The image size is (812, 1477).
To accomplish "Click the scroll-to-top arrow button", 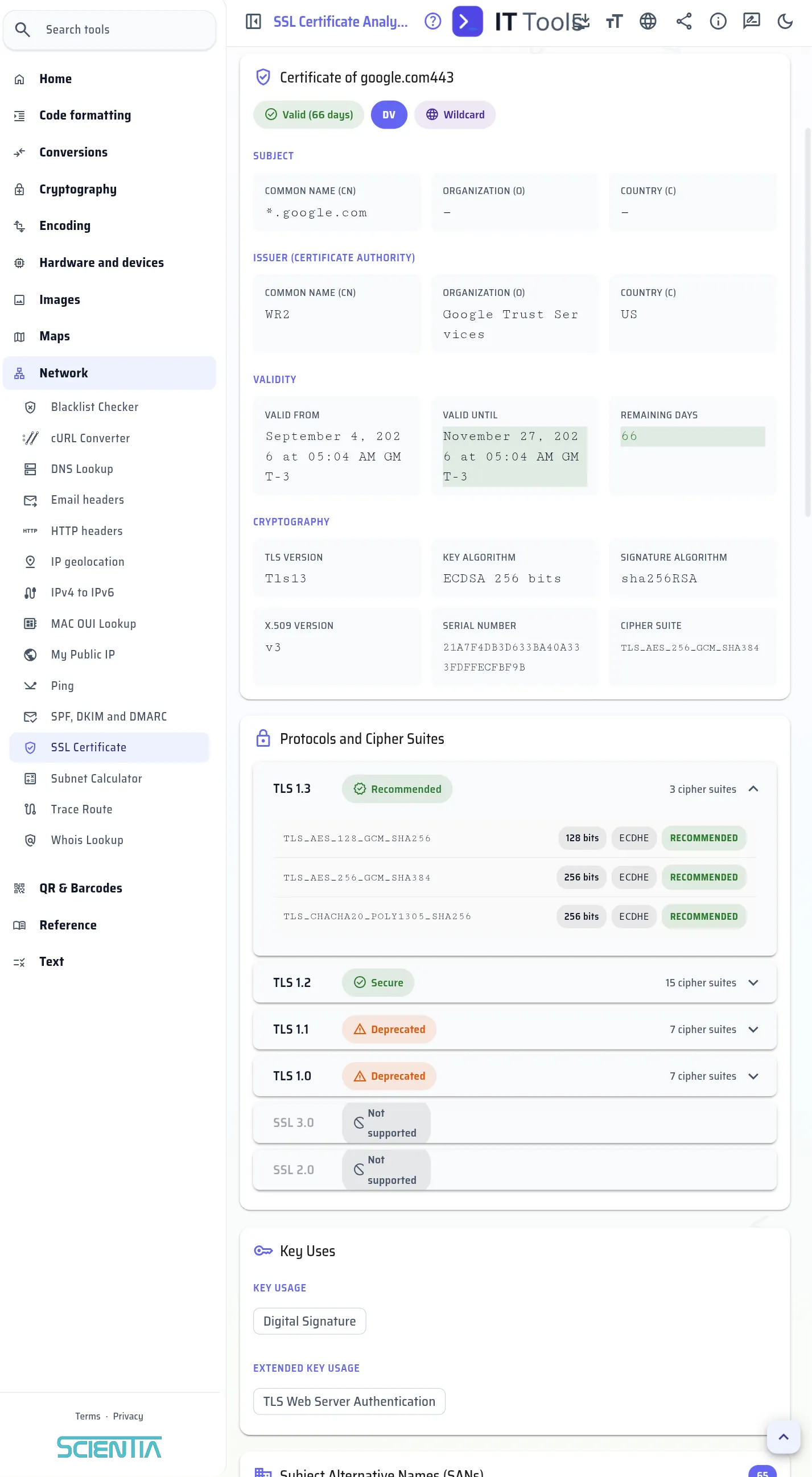I will tap(784, 1437).
